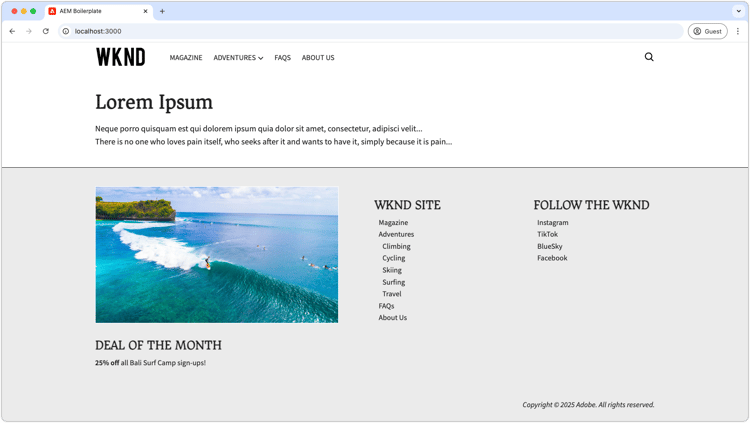
Task: Go back with the browser back arrow
Action: point(12,31)
